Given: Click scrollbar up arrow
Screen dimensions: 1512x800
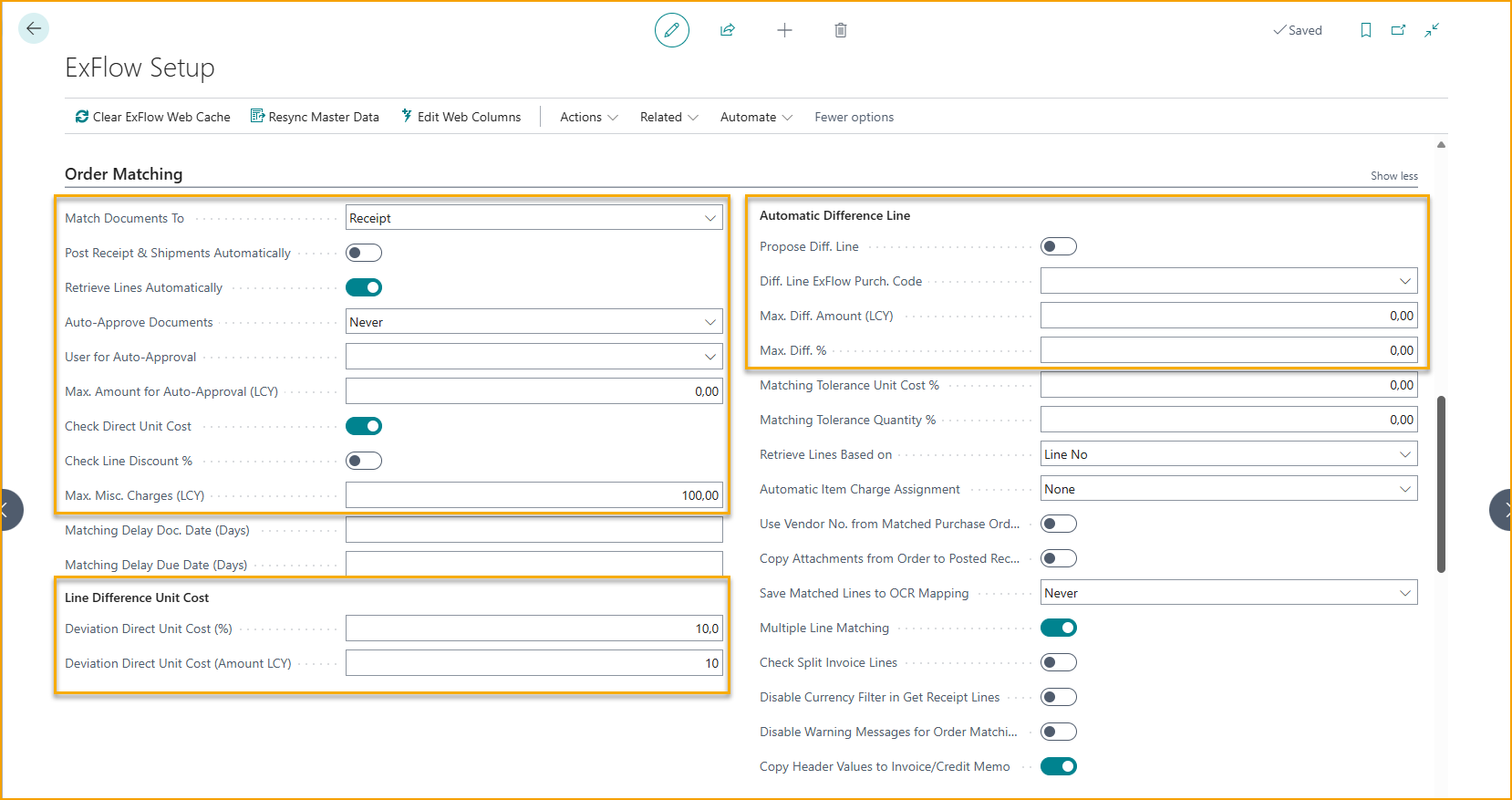Looking at the screenshot, I should pyautogui.click(x=1441, y=144).
